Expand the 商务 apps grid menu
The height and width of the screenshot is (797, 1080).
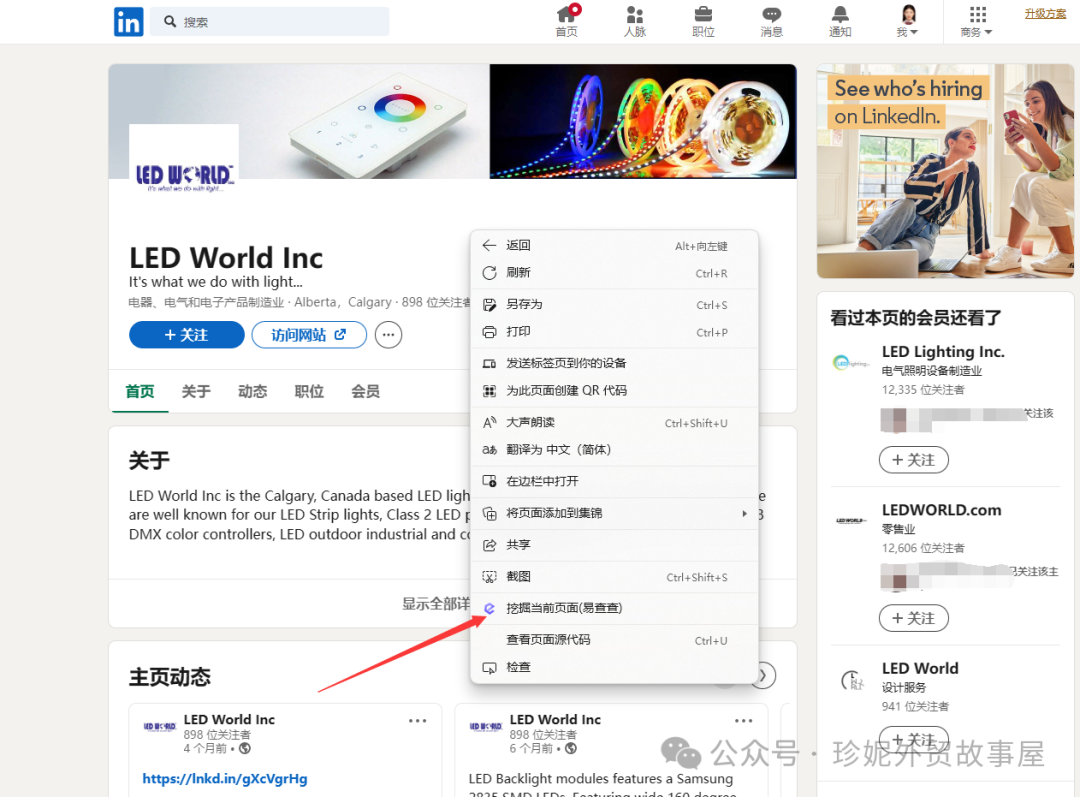point(977,21)
